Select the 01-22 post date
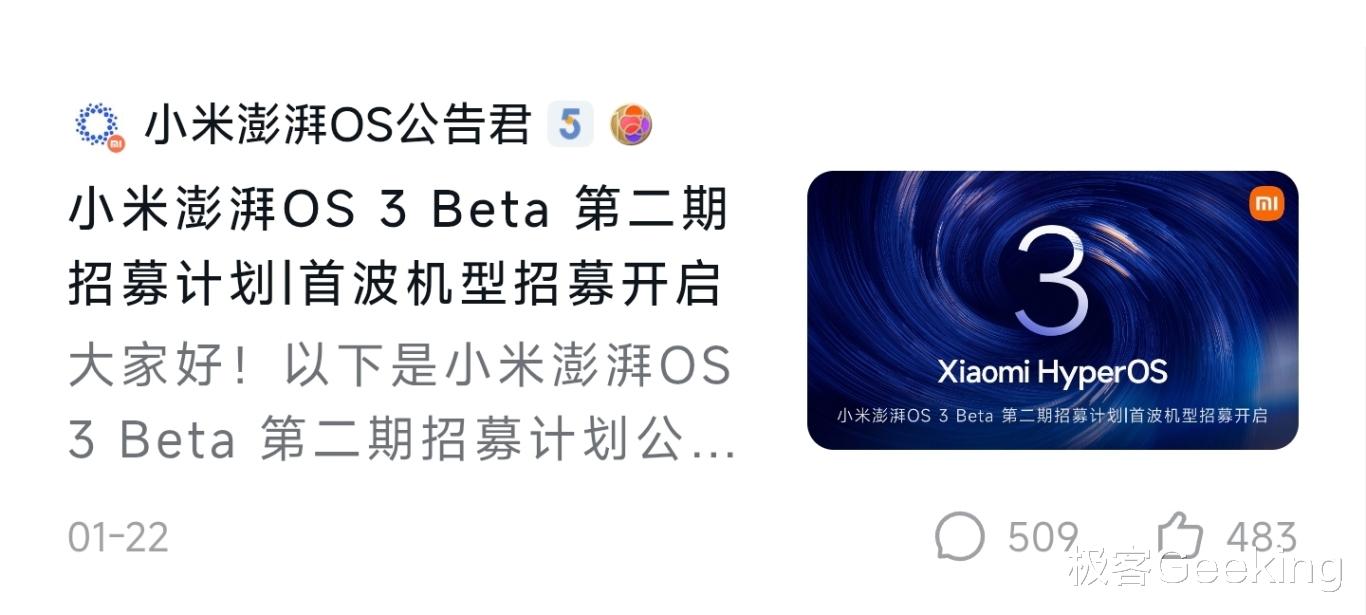 tap(118, 537)
